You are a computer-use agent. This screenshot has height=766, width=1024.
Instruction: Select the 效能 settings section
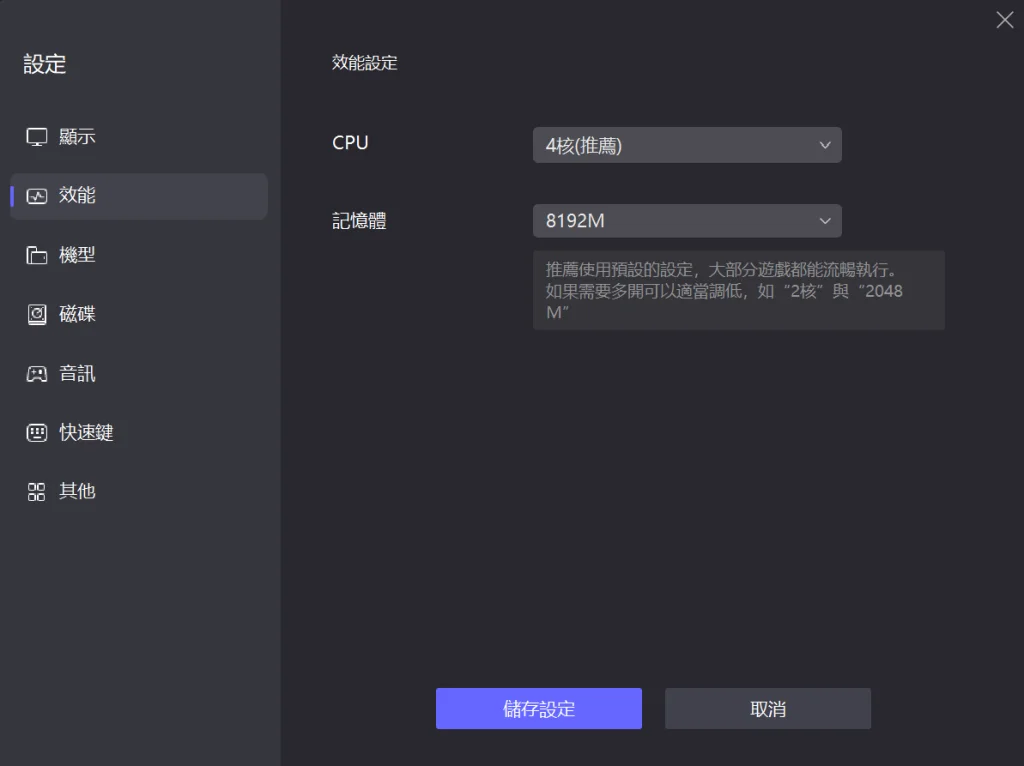tap(139, 196)
